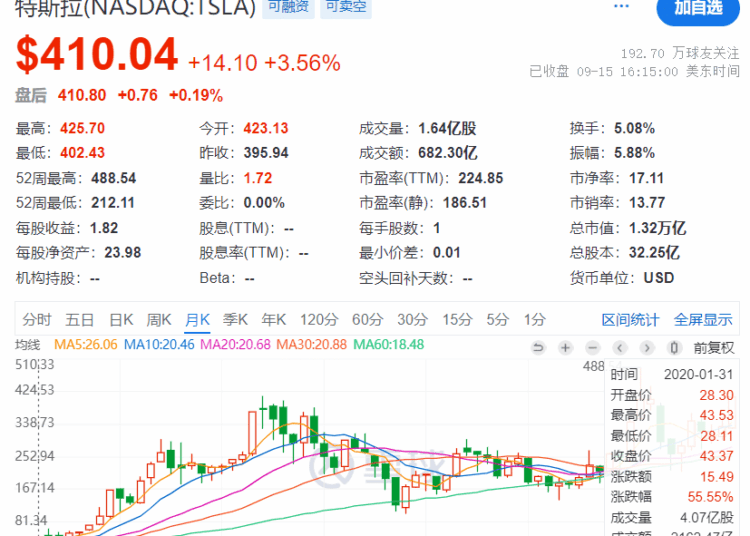
Task: Open 全屏显示 fullscreen chart
Action: pos(703,320)
